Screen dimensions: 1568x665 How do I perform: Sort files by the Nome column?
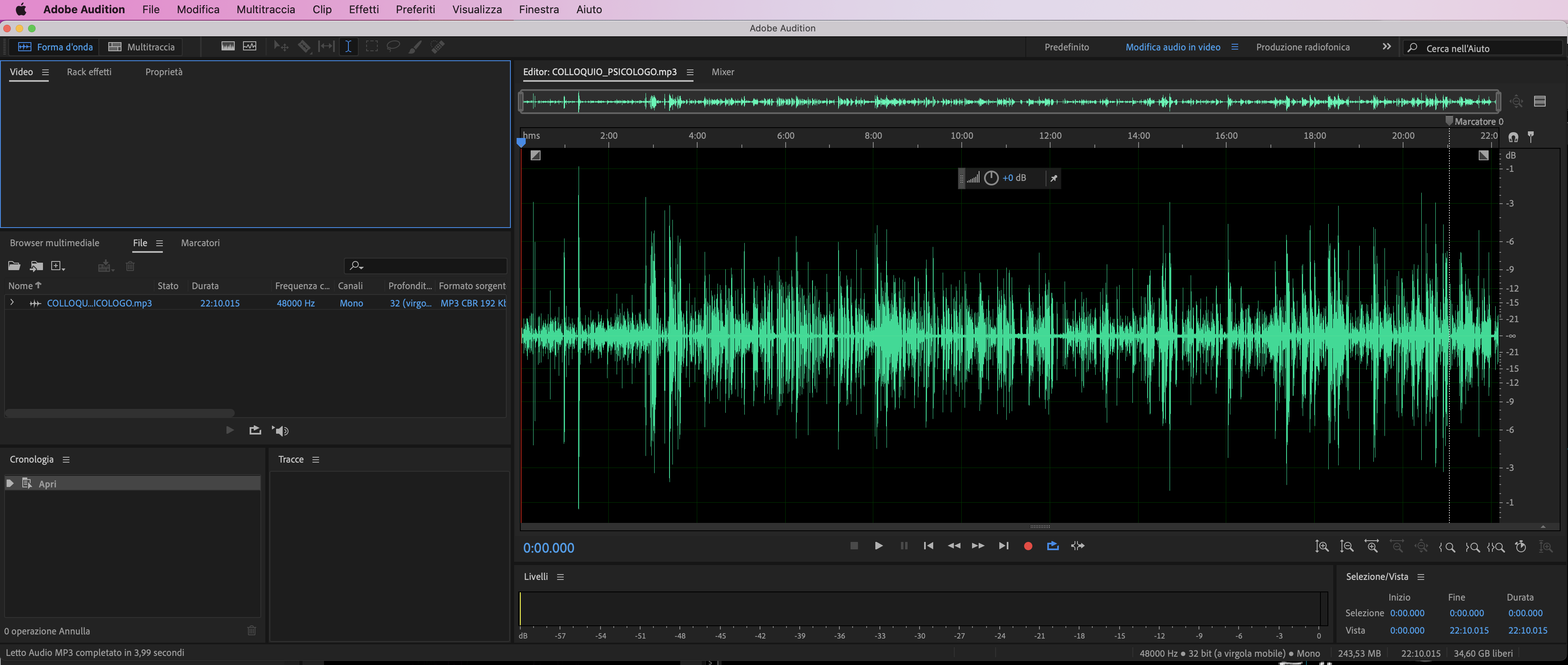pos(25,285)
